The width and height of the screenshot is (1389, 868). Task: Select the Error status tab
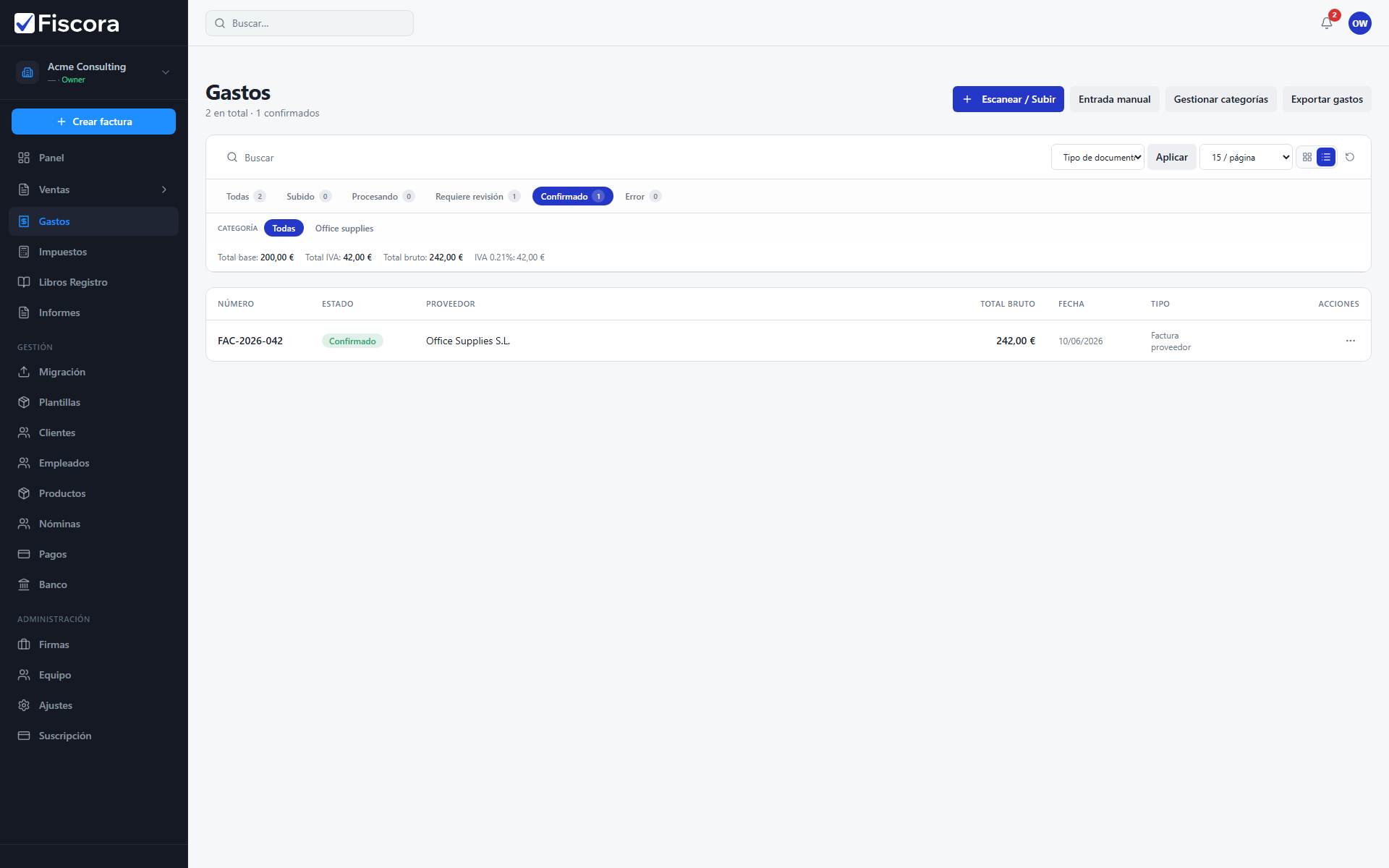click(x=642, y=196)
